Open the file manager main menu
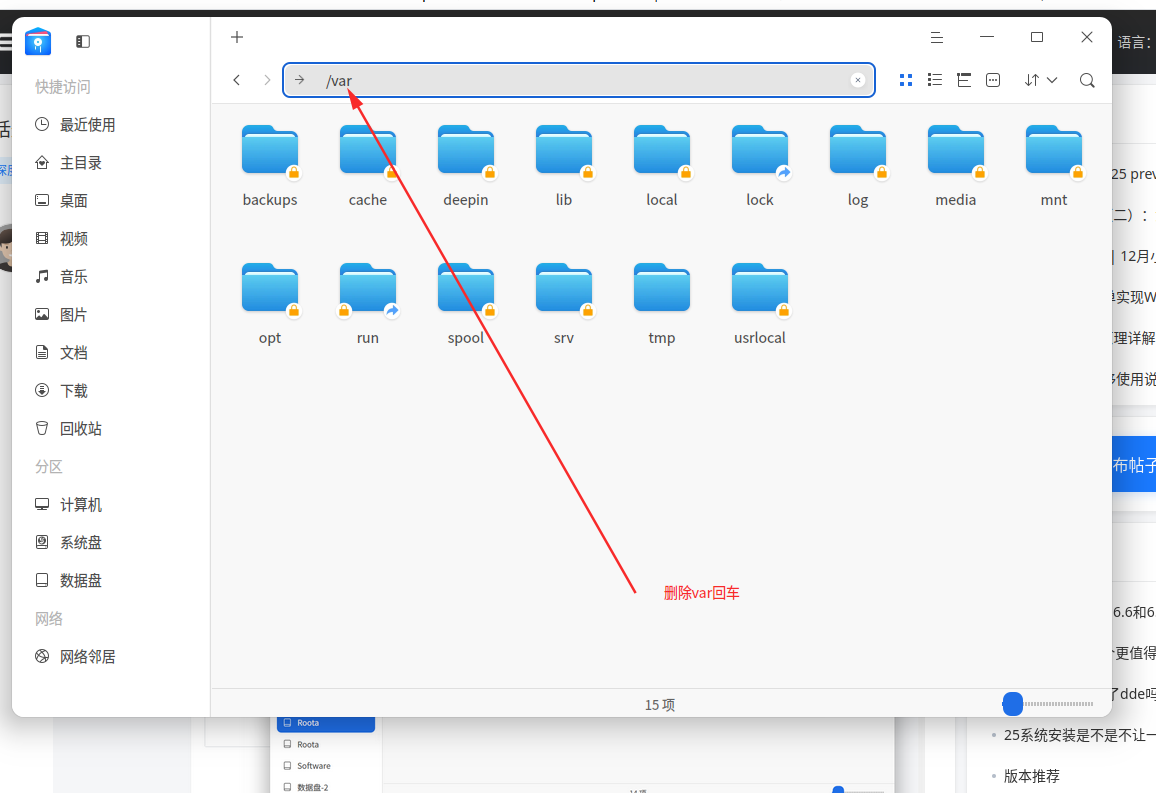The width and height of the screenshot is (1156, 793). (x=937, y=38)
